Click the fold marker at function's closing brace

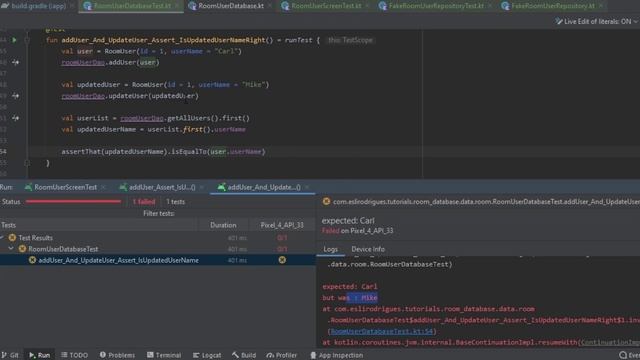click(27, 163)
